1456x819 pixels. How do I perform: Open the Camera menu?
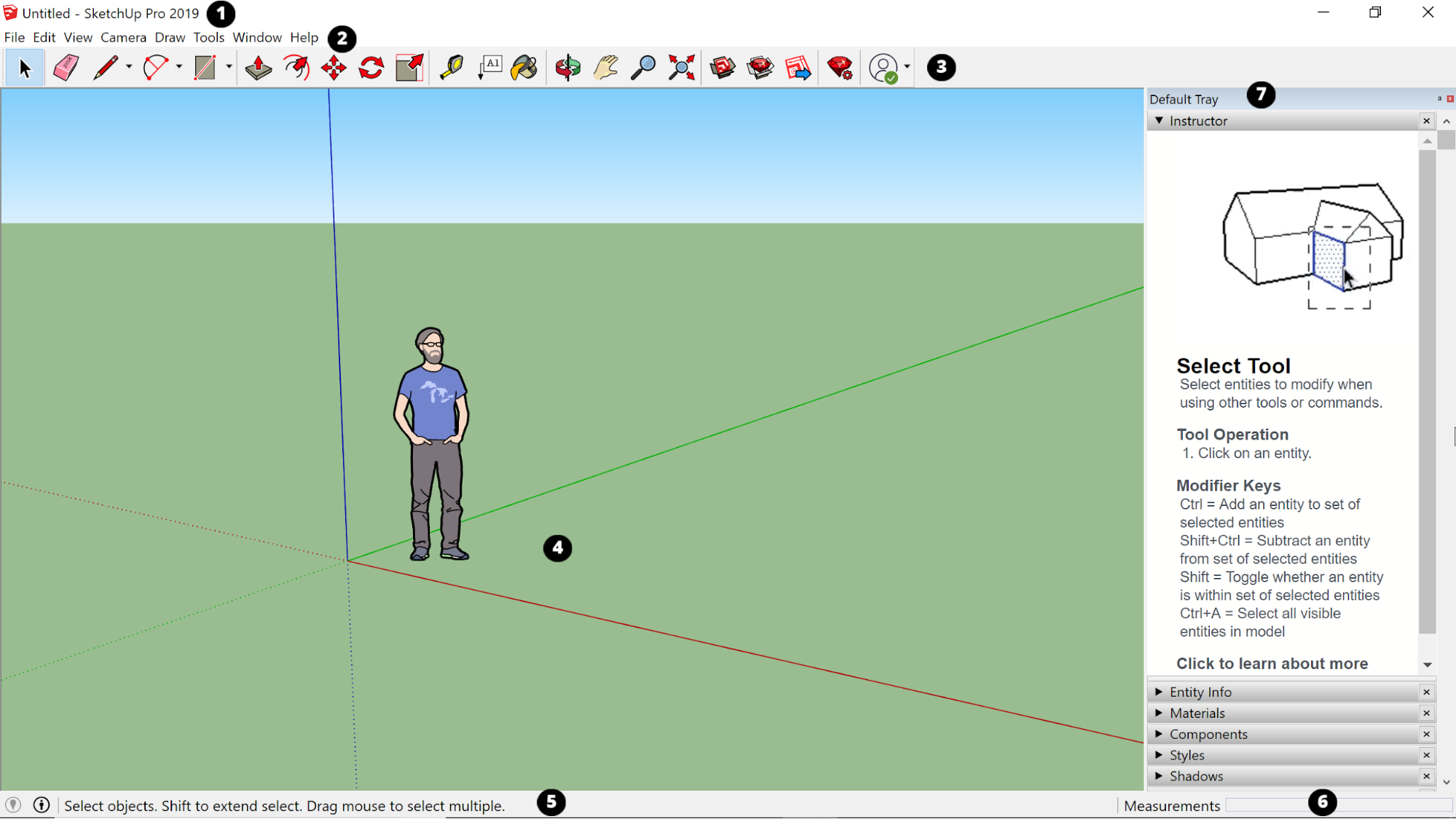[122, 37]
